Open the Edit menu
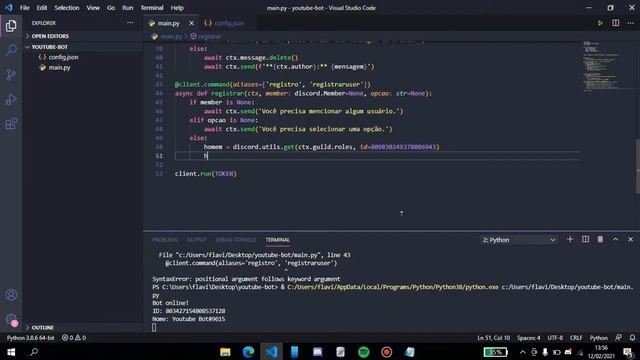This screenshot has height=360, width=640. tap(42, 8)
